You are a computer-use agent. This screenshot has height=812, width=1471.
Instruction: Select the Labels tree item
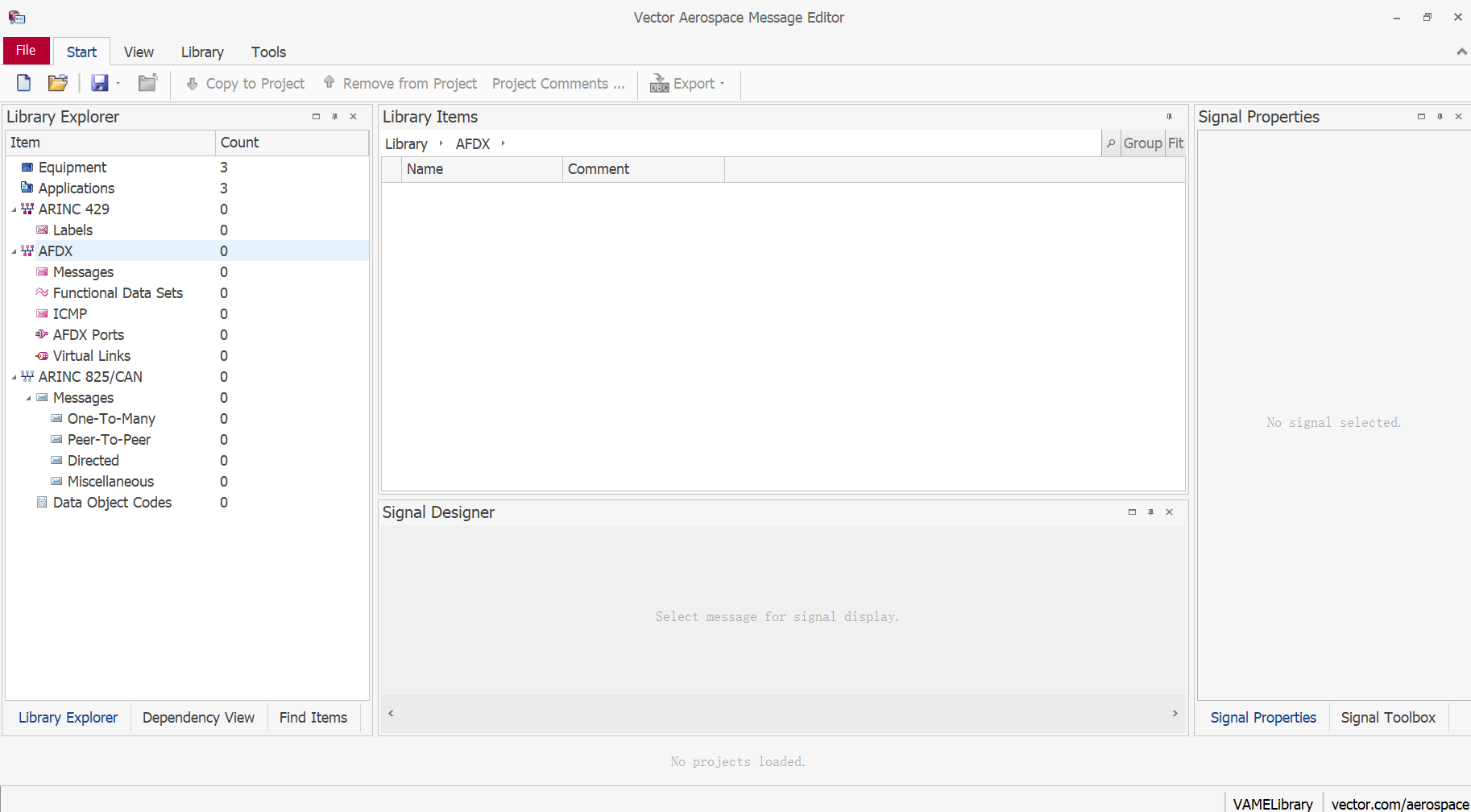73,230
